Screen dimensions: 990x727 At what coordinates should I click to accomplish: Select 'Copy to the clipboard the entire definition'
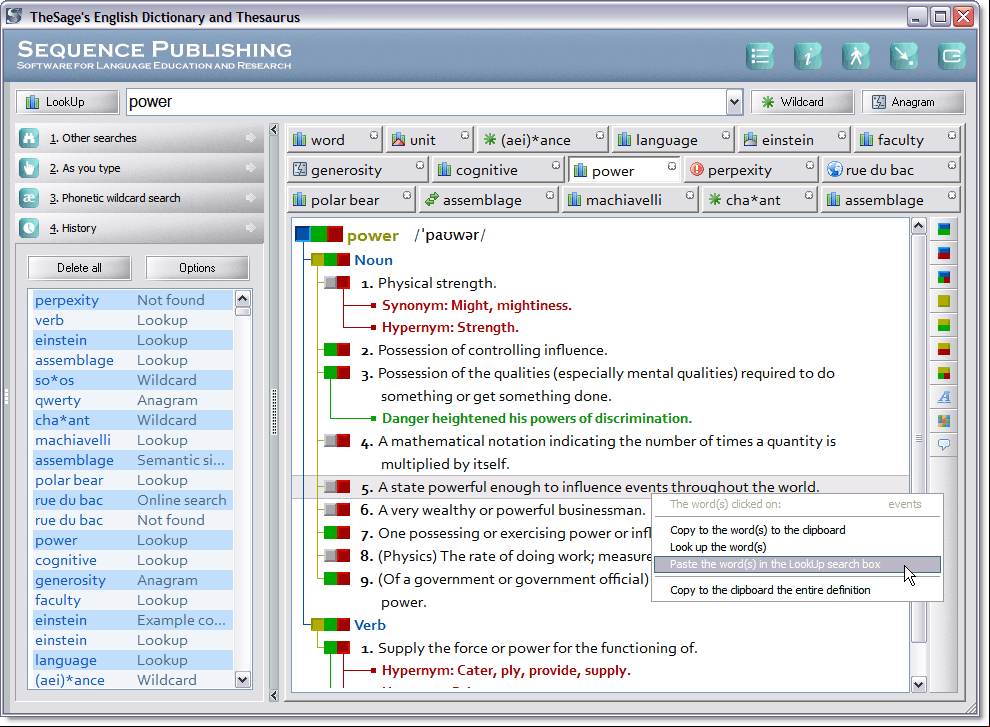[770, 590]
